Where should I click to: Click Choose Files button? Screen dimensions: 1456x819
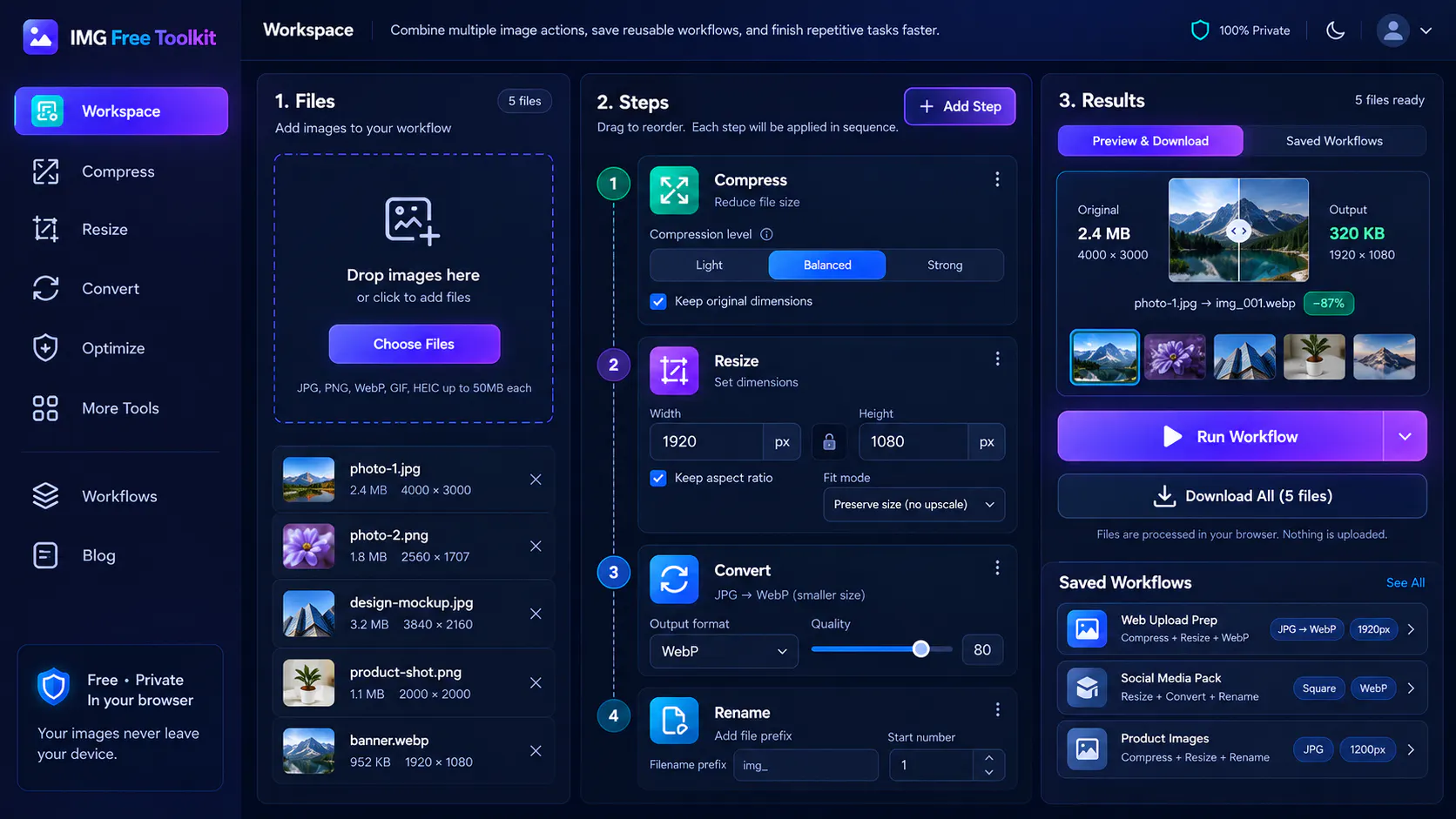[414, 344]
